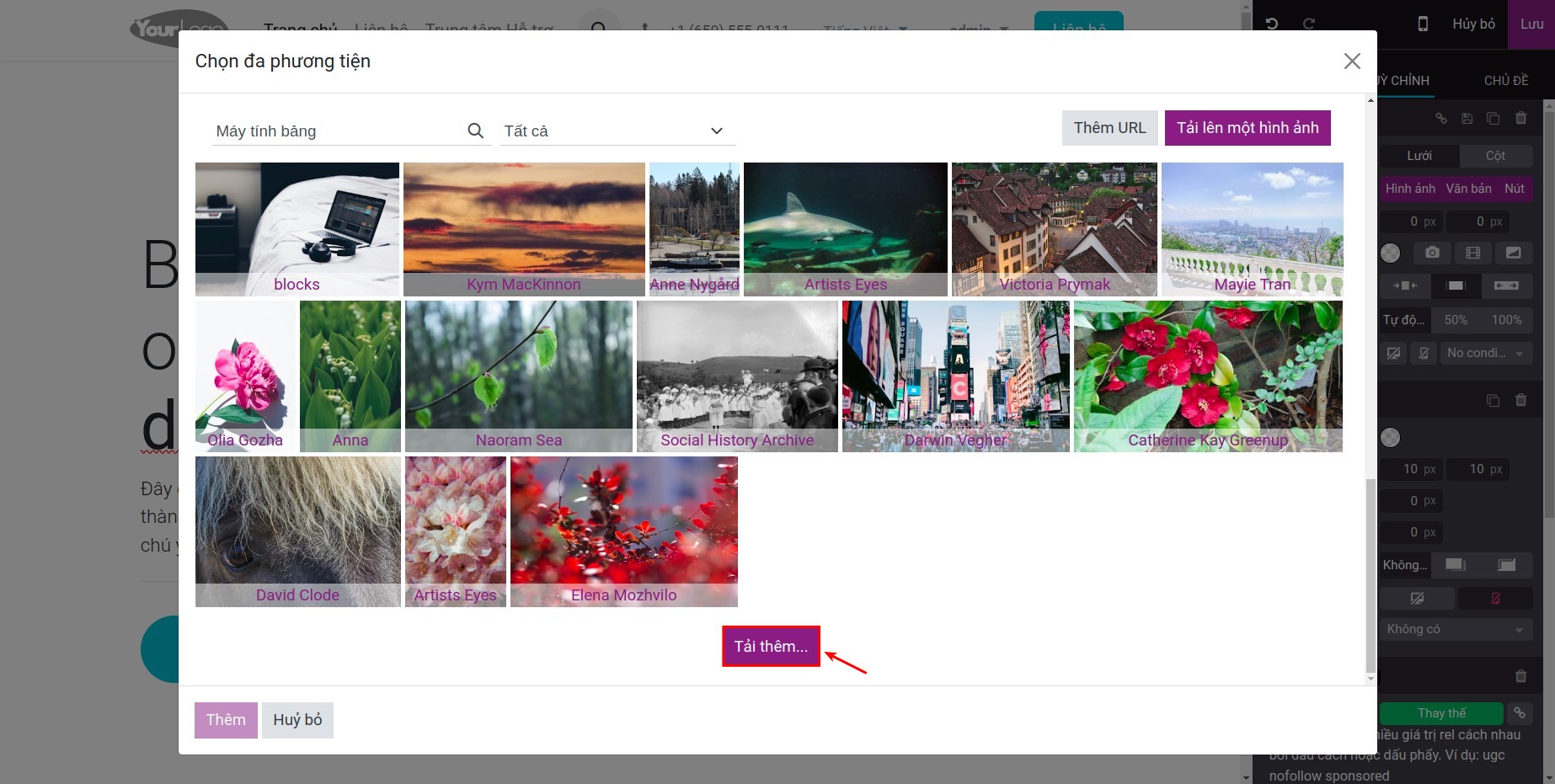Switch to the CHỦ ĐỀ tab
The image size is (1555, 784).
1506,81
